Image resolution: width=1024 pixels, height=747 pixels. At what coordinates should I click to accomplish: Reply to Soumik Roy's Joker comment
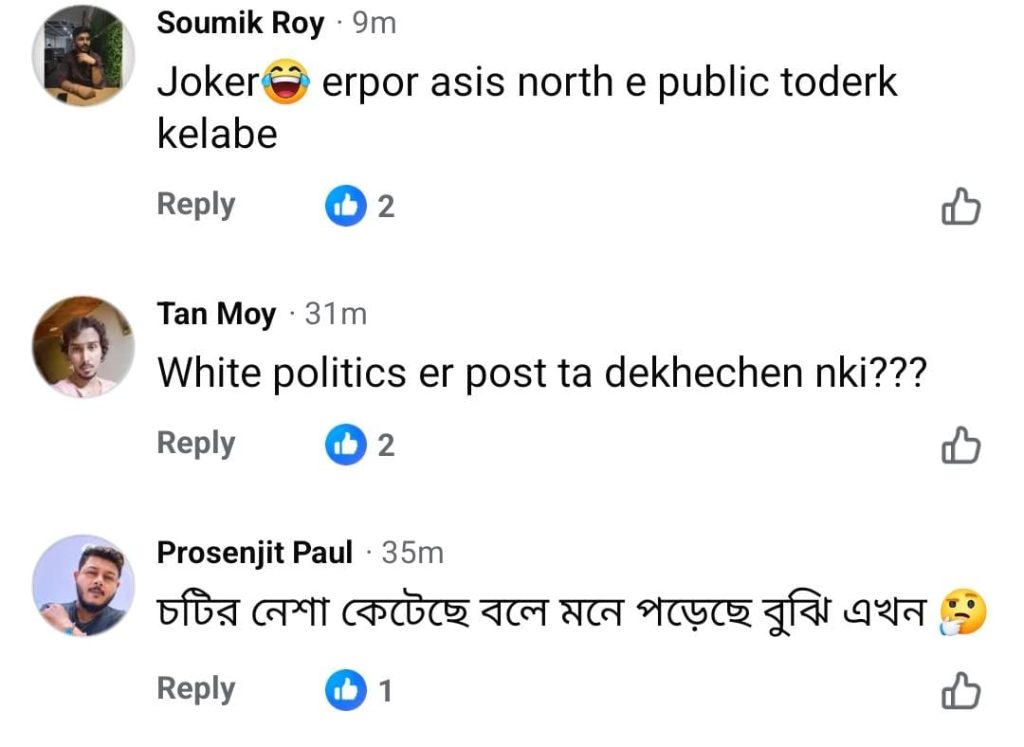point(196,205)
